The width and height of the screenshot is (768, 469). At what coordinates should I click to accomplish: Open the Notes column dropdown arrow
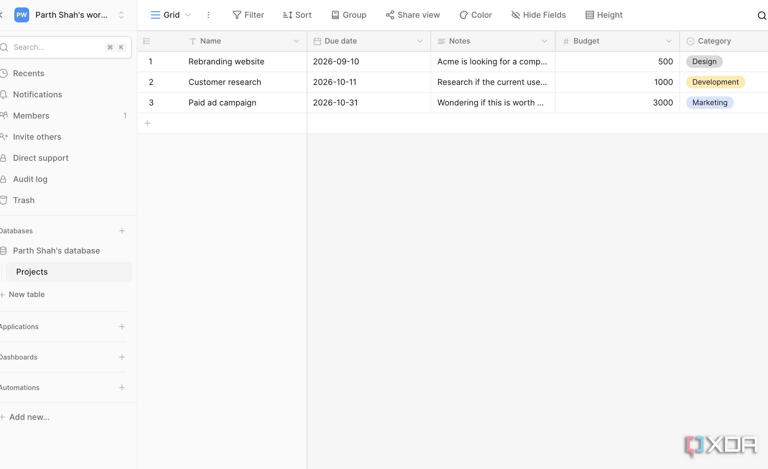pyautogui.click(x=544, y=41)
